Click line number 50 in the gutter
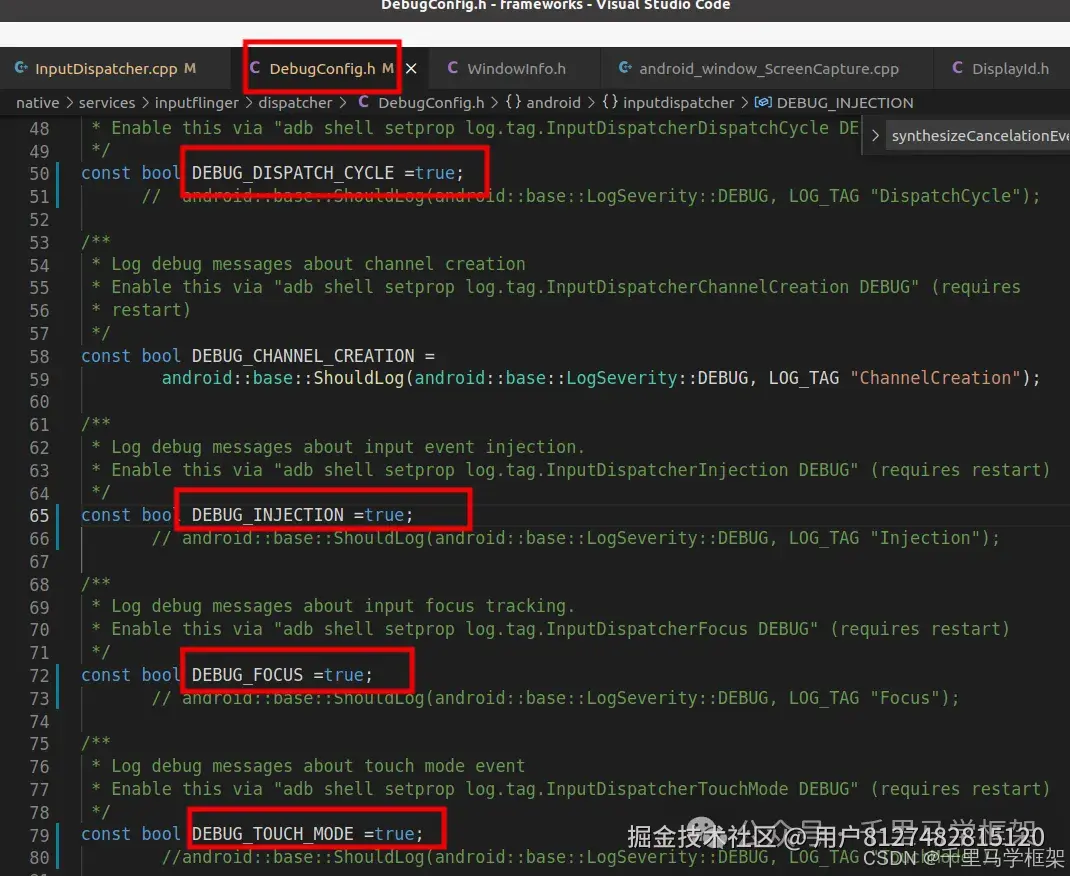The height and width of the screenshot is (876, 1070). 40,174
